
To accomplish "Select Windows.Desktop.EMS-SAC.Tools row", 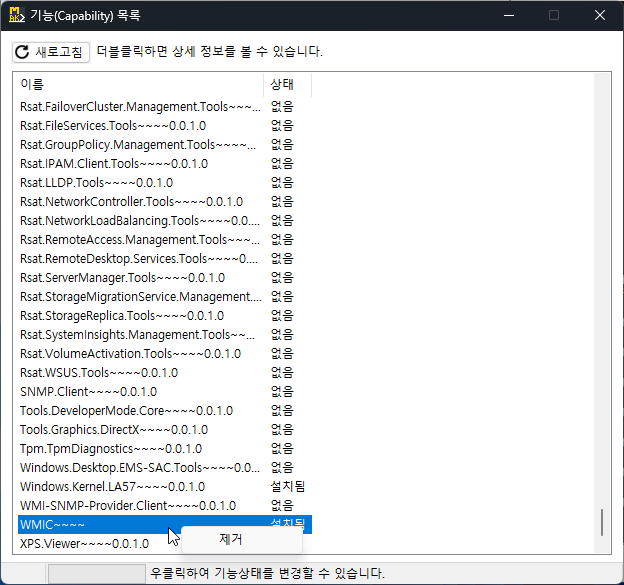I will (x=165, y=468).
